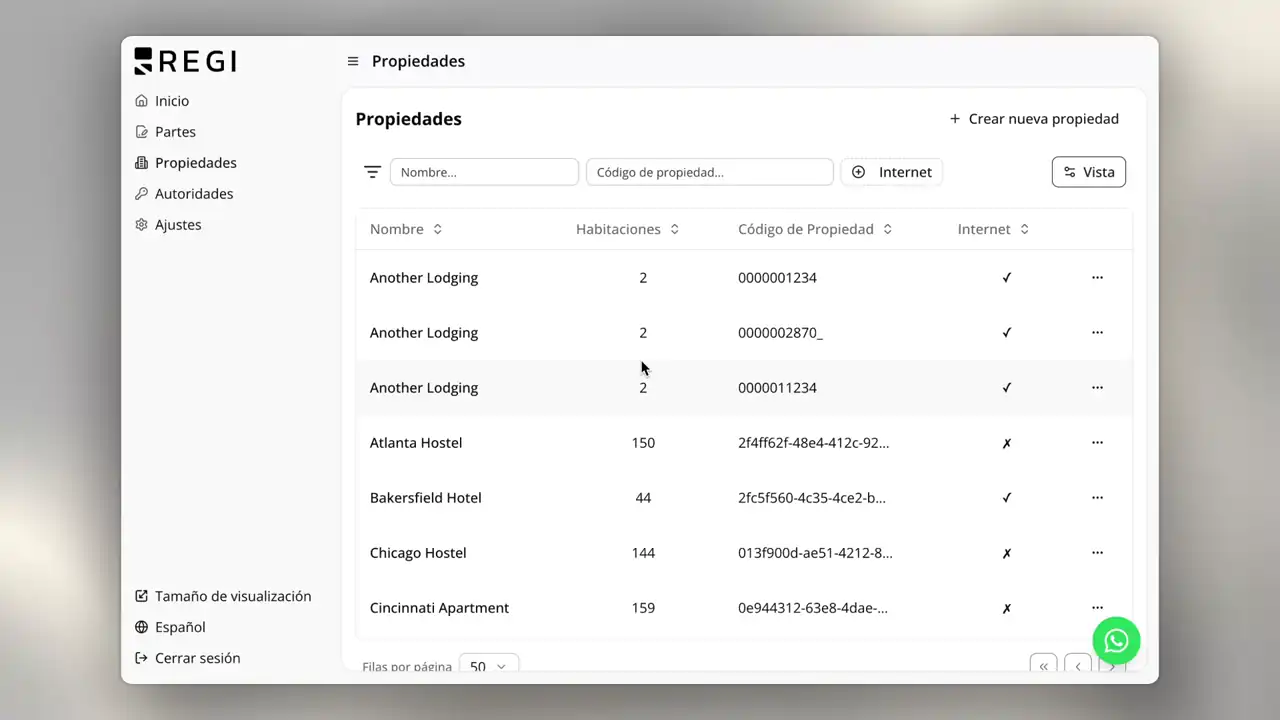Sort by Código de Propiedad column
The width and height of the screenshot is (1280, 720).
886,229
